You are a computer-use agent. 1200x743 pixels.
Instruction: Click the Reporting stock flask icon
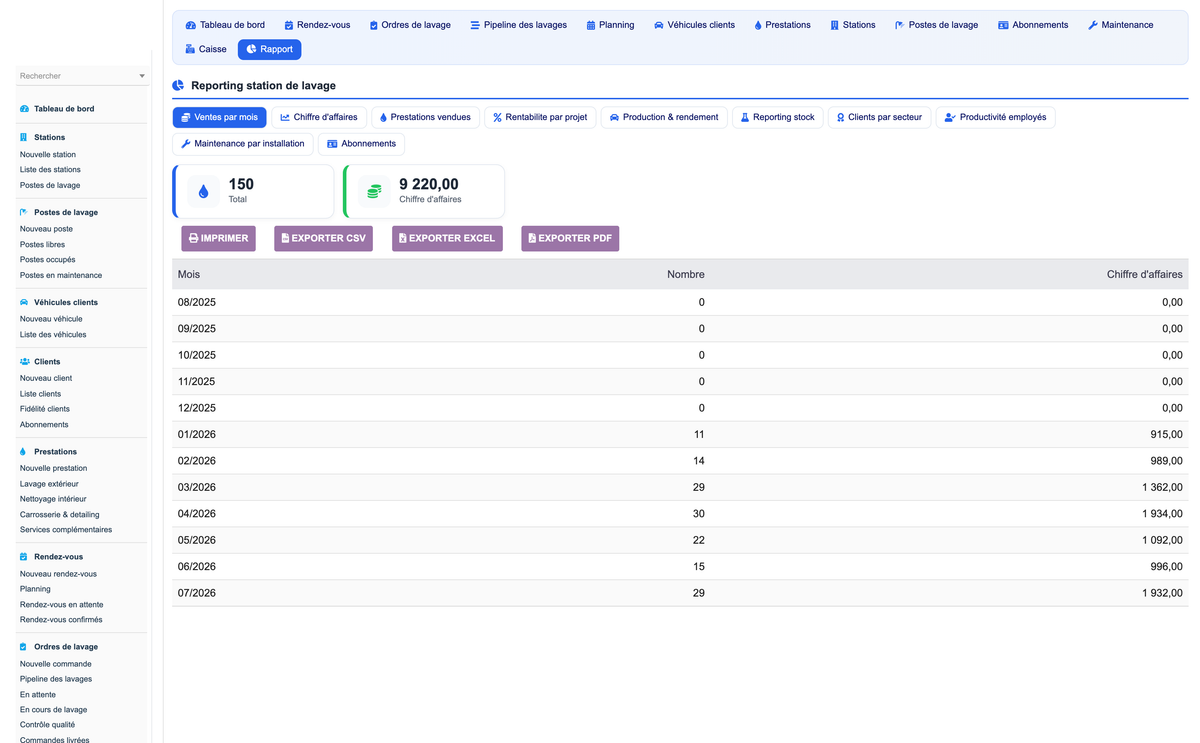[x=745, y=117]
